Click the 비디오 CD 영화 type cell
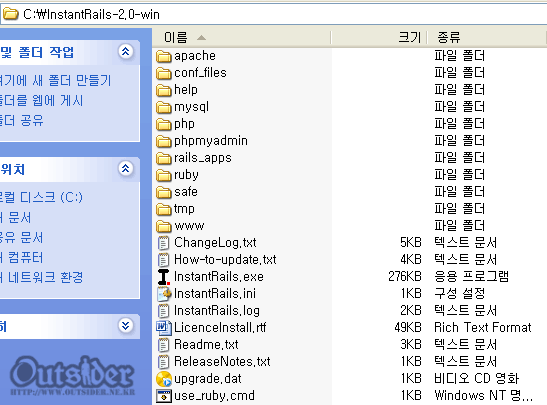This screenshot has height=405, width=547. 477,379
